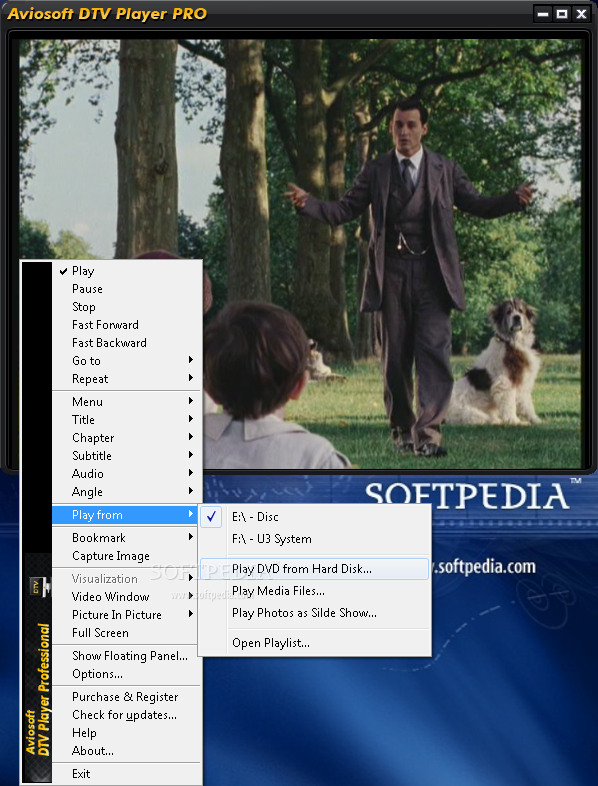Screen dimensions: 598x786
Task: Expand the Title submenu
Action: click(x=126, y=420)
